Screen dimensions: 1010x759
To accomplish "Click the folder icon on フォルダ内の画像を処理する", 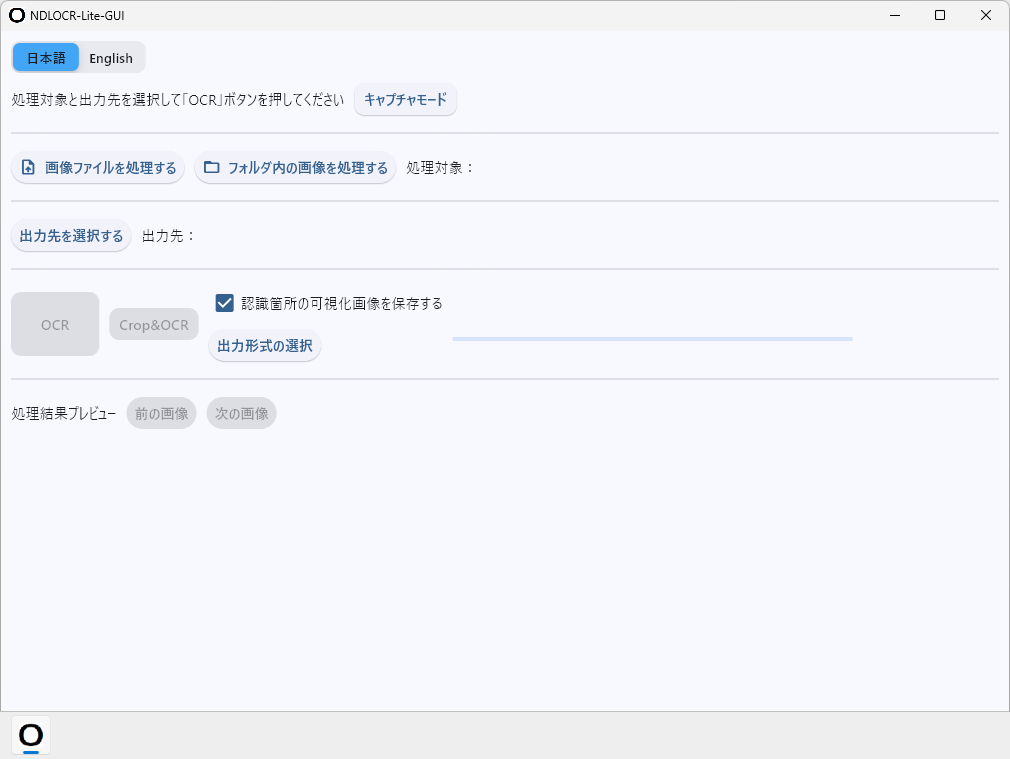I will click(x=211, y=168).
